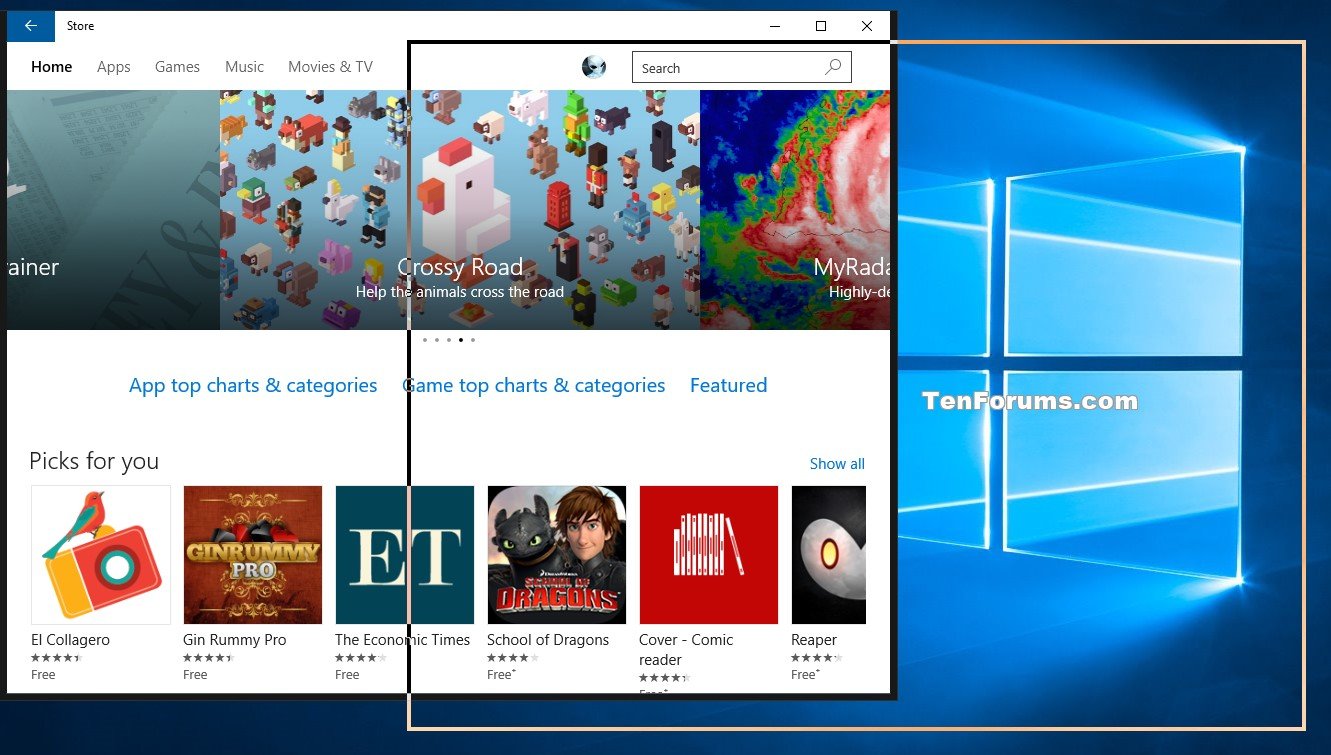Switch to the Apps tab

114,67
